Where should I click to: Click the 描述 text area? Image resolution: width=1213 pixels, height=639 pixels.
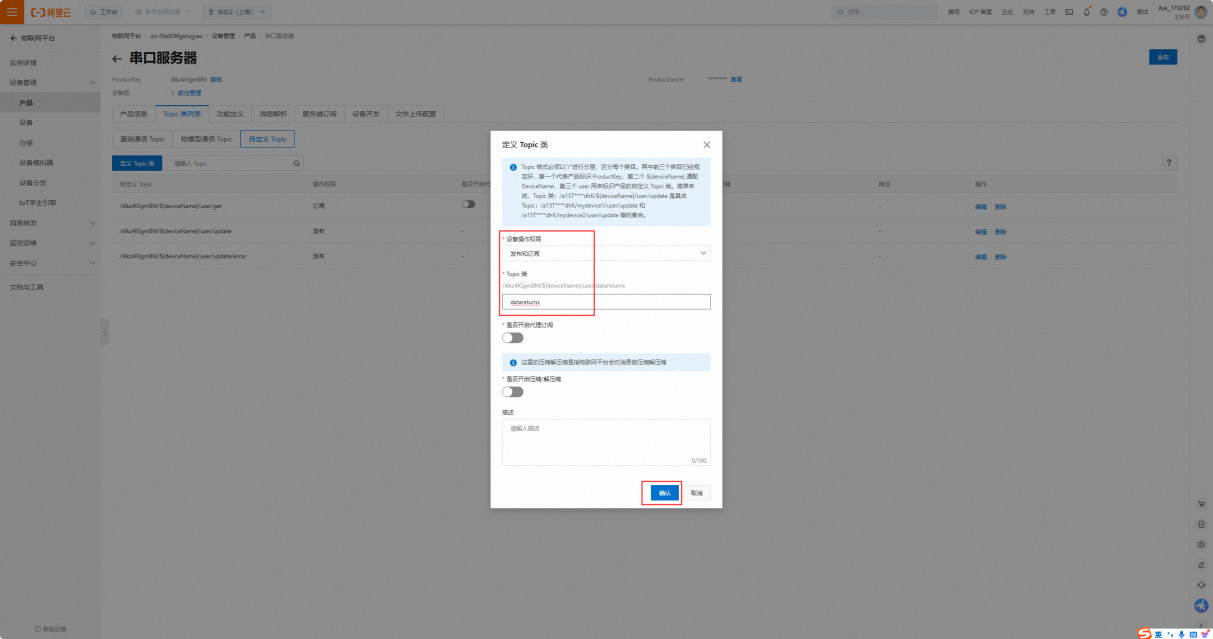(606, 441)
